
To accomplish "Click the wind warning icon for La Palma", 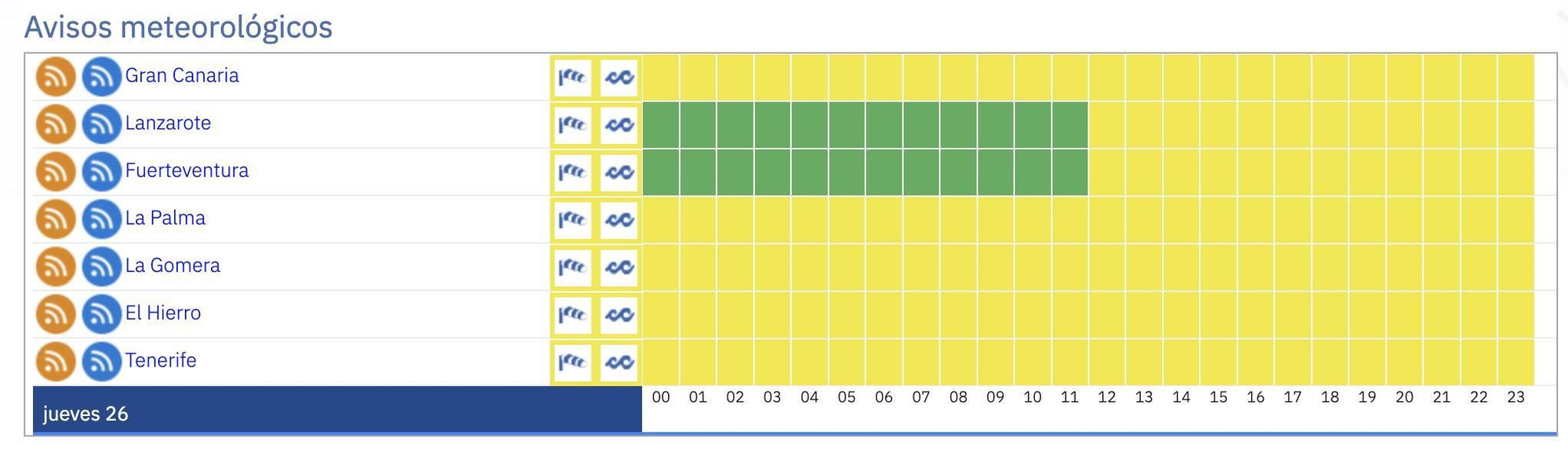I will coord(572,219).
